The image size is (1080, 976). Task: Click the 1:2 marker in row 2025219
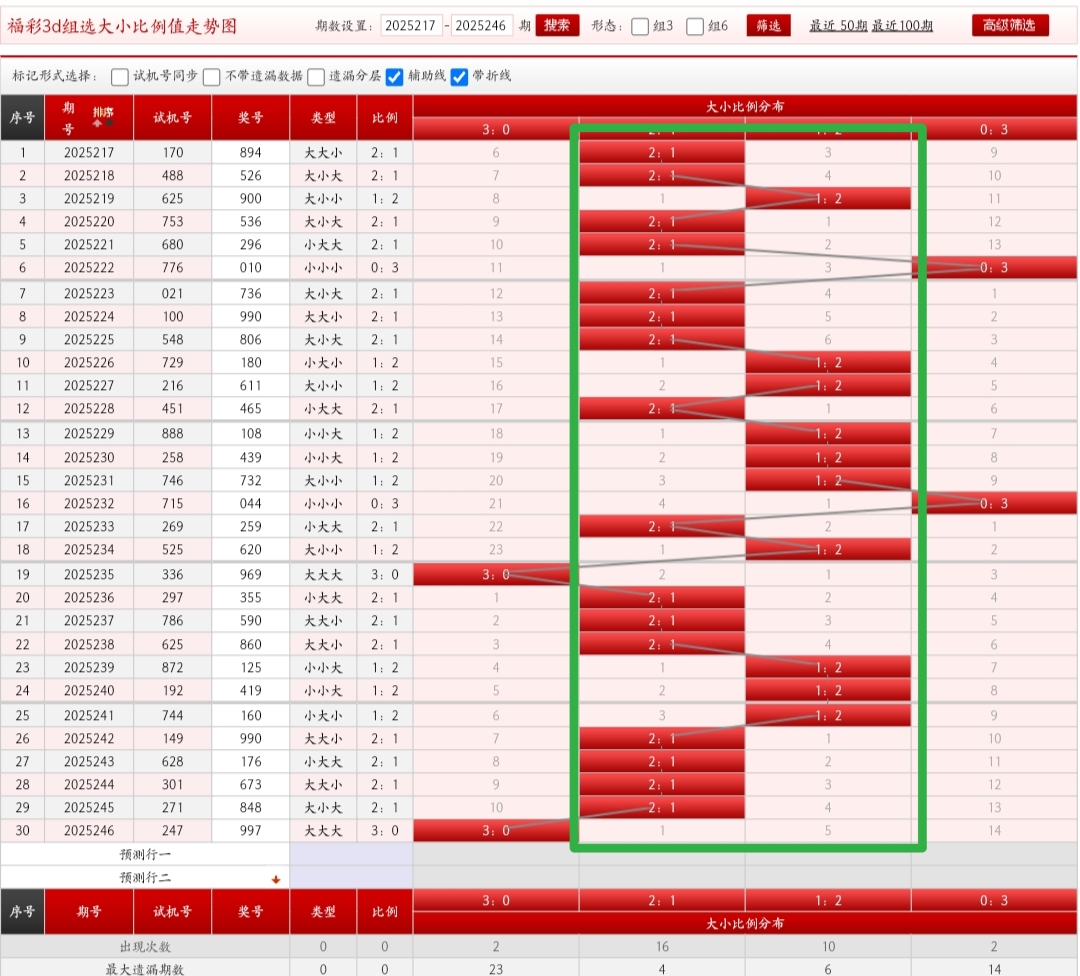click(x=828, y=199)
